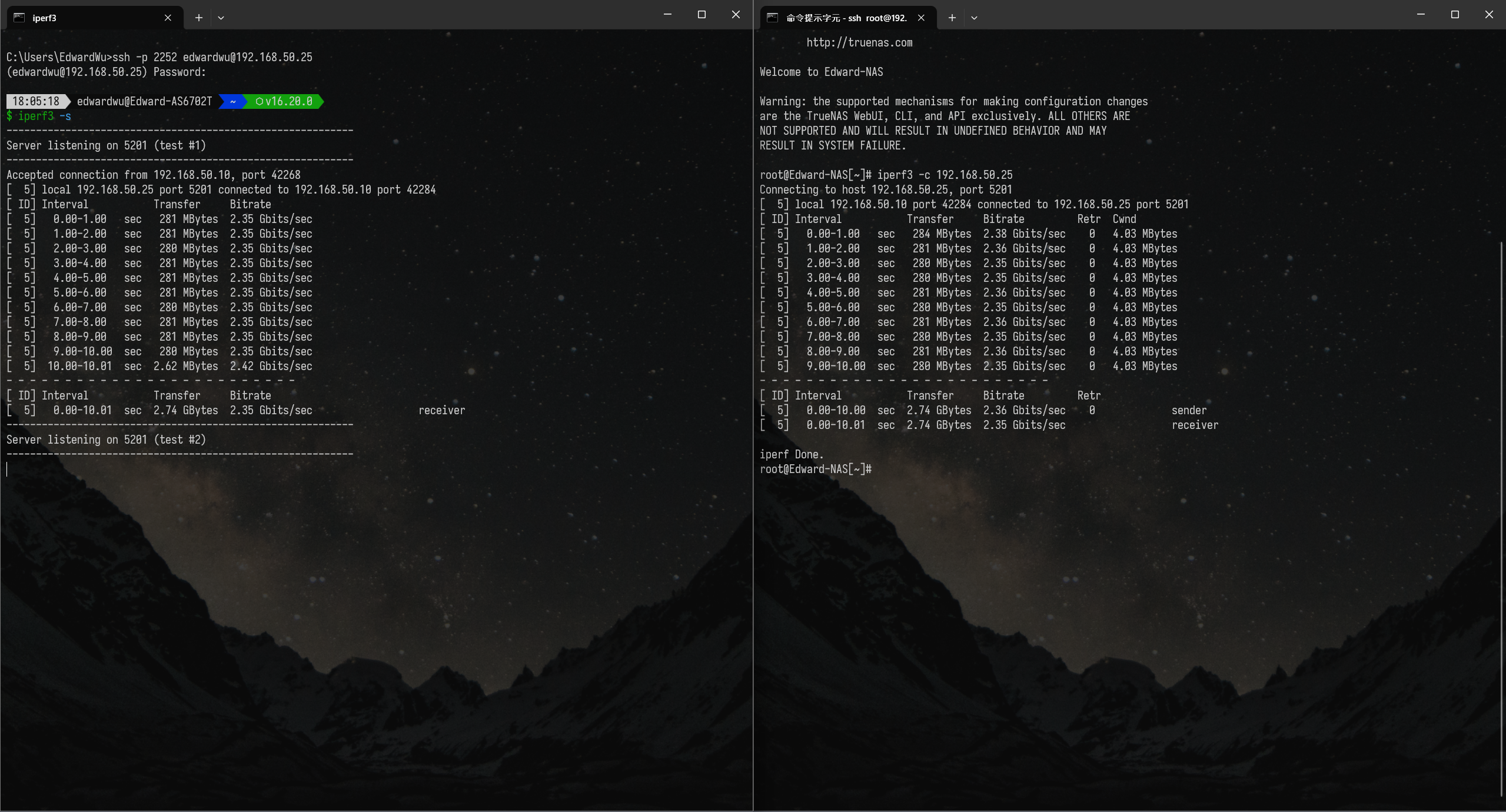This screenshot has height=812, width=1506.
Task: Open profile dropdown in ssh root window
Action: coord(974,18)
